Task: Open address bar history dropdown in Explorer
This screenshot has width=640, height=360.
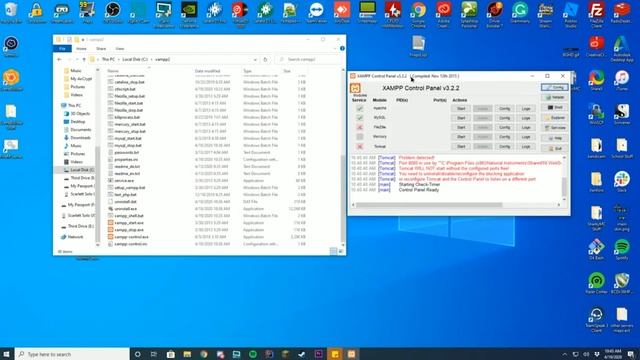Action: (255, 60)
